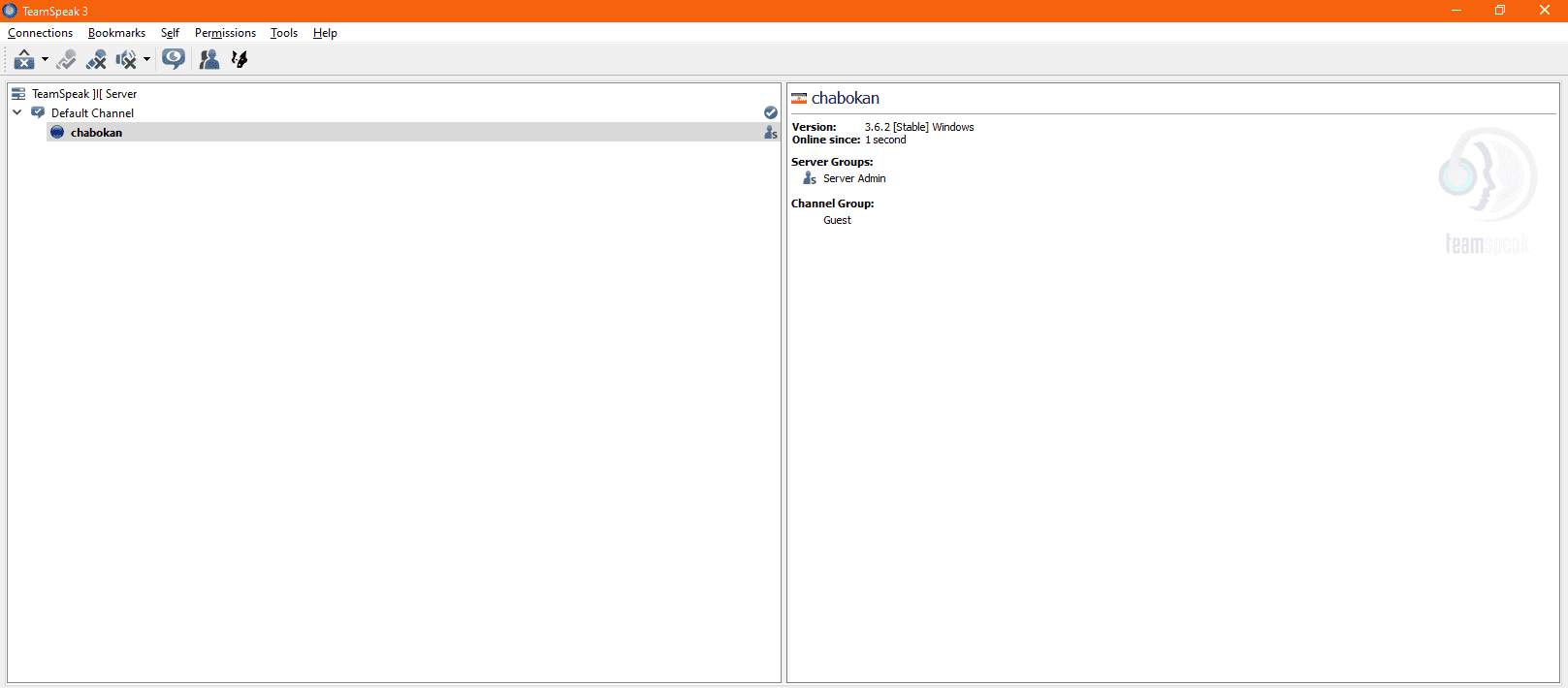Open the Connections menu

[41, 33]
